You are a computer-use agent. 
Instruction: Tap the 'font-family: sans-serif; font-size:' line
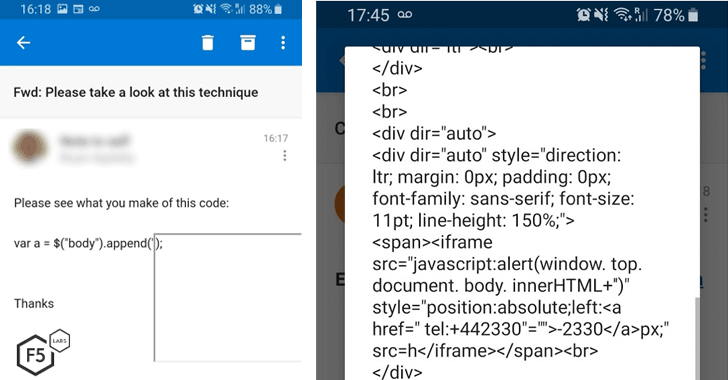pyautogui.click(x=503, y=199)
